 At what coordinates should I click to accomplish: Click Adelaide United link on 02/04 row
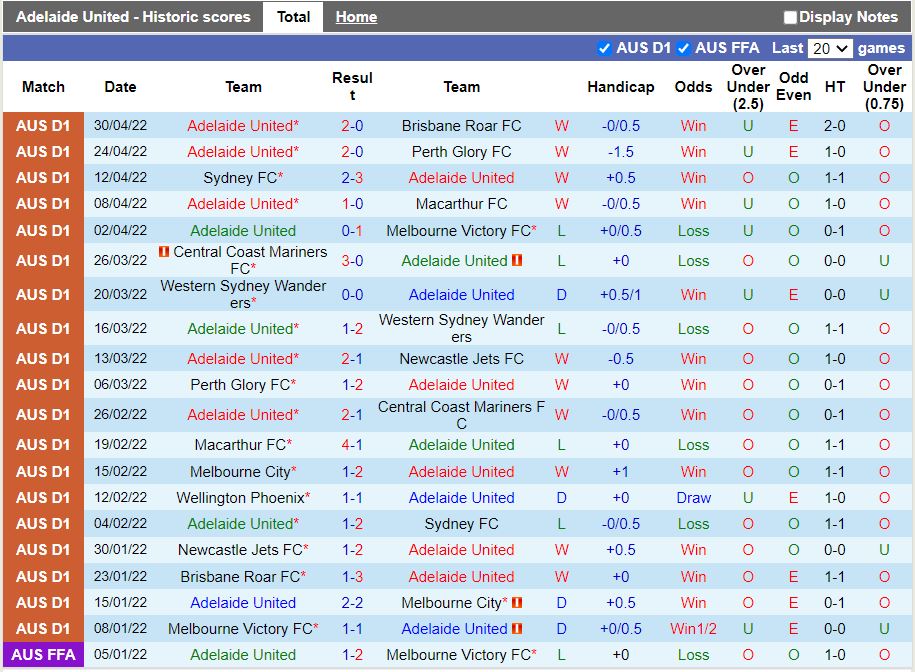pyautogui.click(x=243, y=230)
